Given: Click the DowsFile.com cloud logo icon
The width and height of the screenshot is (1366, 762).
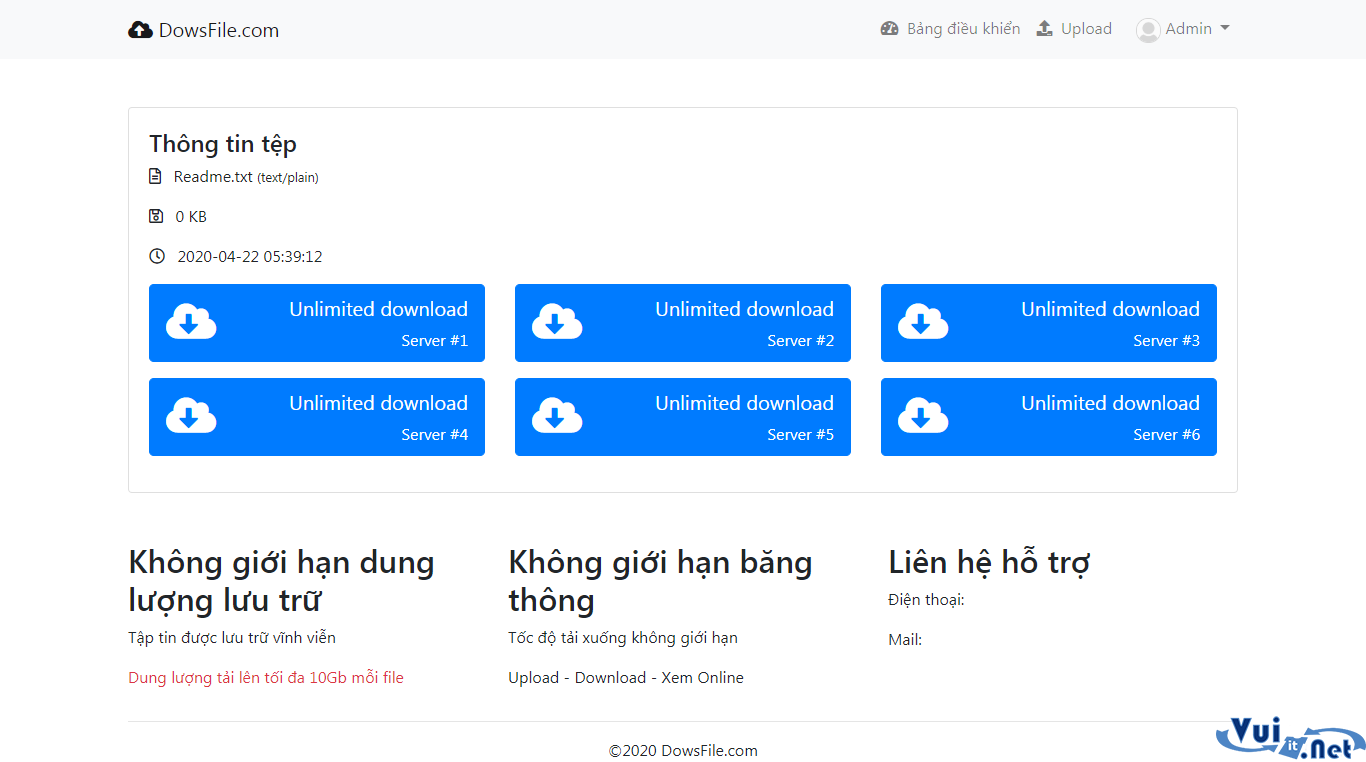Looking at the screenshot, I should pos(140,30).
